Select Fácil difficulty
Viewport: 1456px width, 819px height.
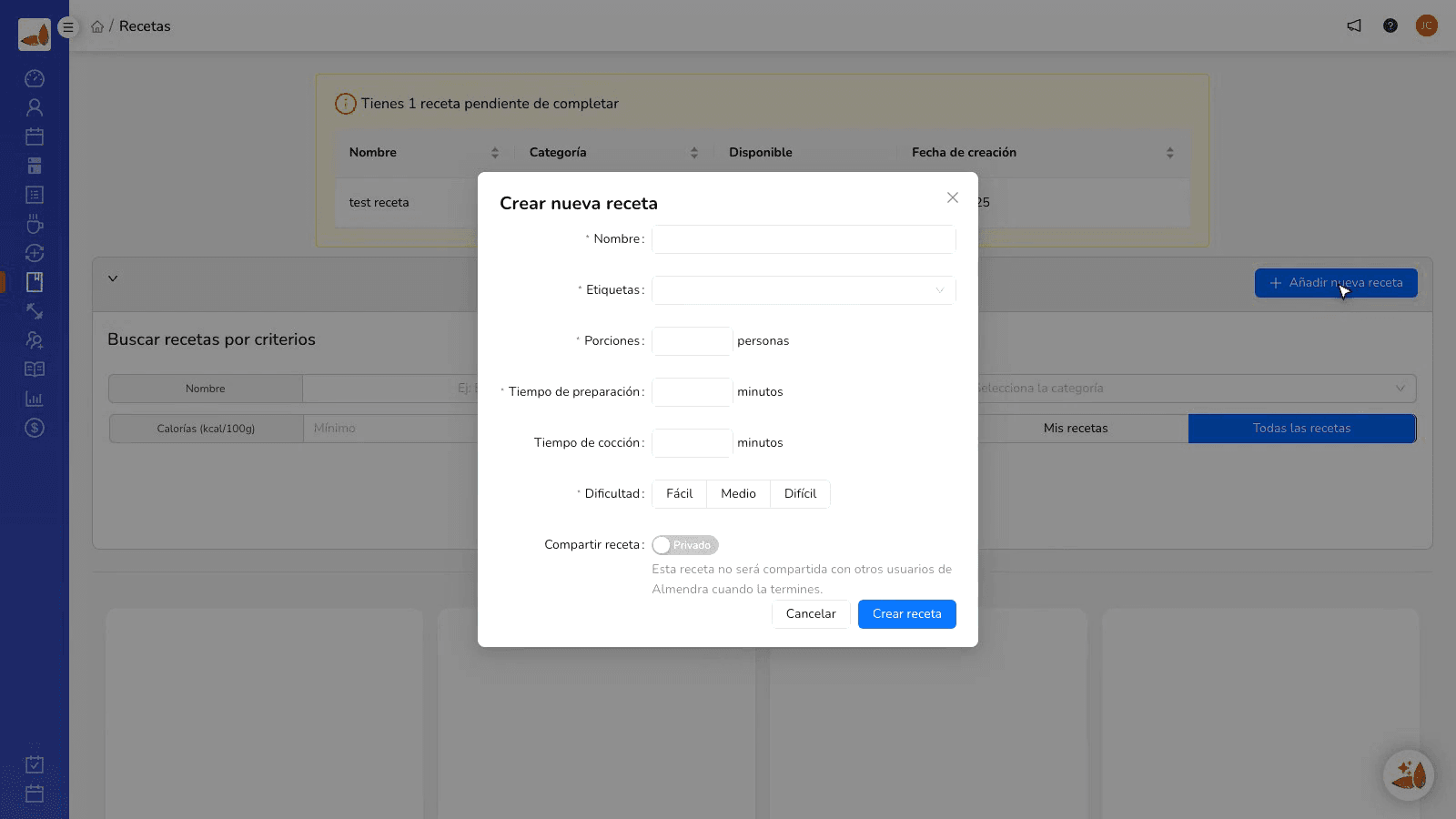(x=679, y=493)
